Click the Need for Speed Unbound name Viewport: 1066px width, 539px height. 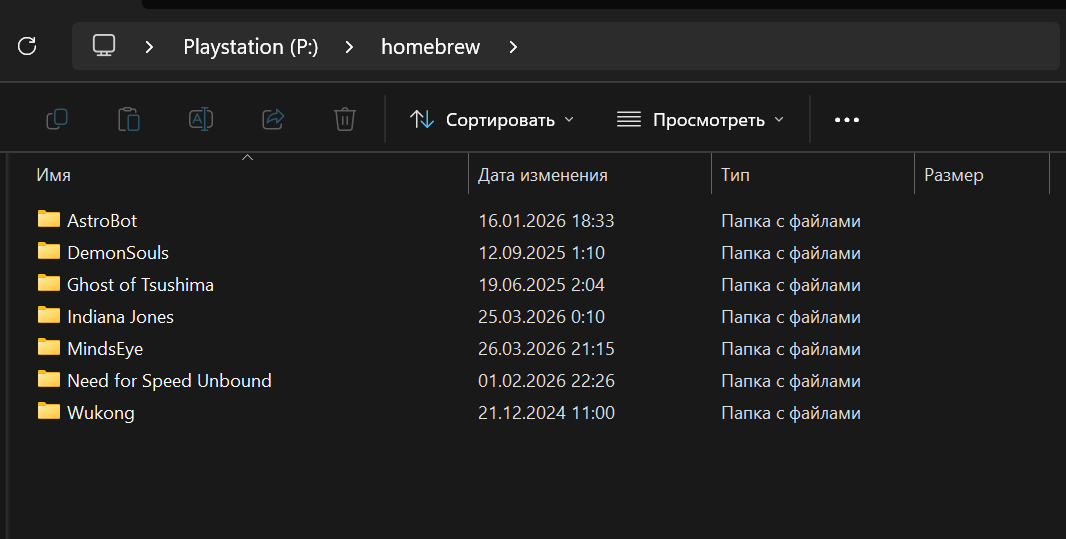pyautogui.click(x=169, y=381)
